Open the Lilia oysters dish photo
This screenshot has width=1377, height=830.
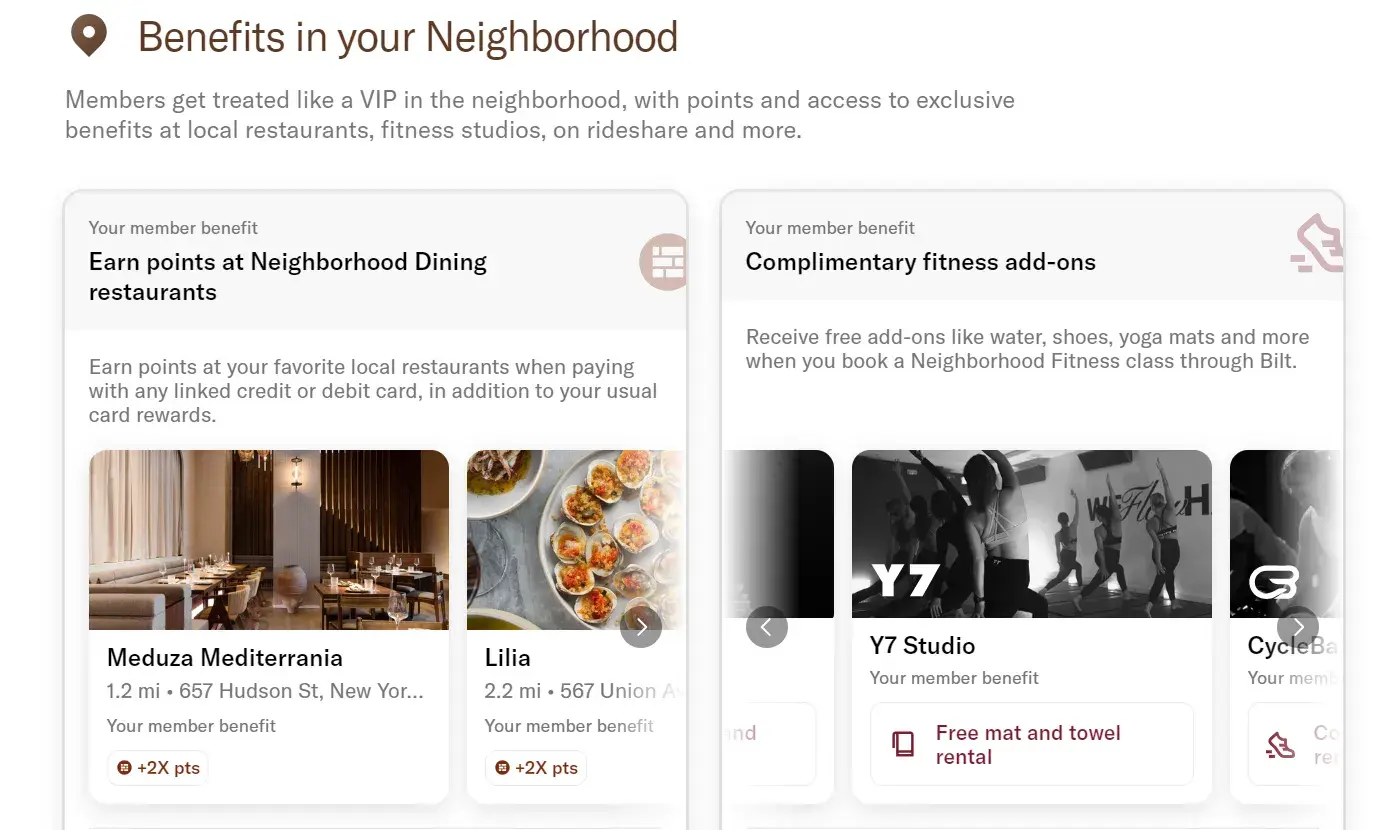pyautogui.click(x=577, y=539)
